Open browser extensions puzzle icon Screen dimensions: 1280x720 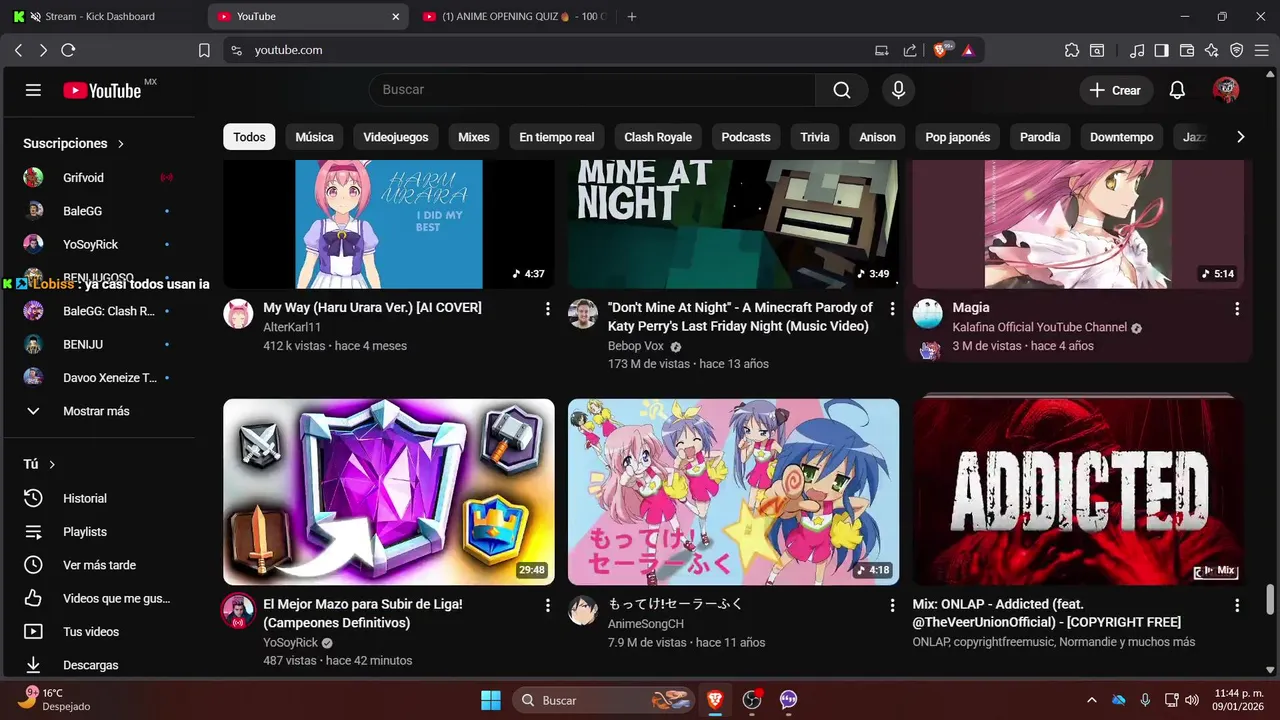coord(1072,50)
